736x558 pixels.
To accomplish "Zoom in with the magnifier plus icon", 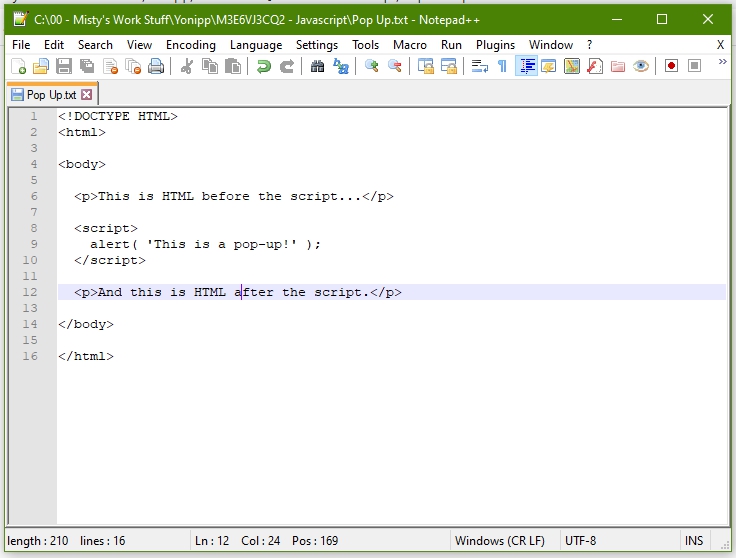I will click(x=371, y=66).
